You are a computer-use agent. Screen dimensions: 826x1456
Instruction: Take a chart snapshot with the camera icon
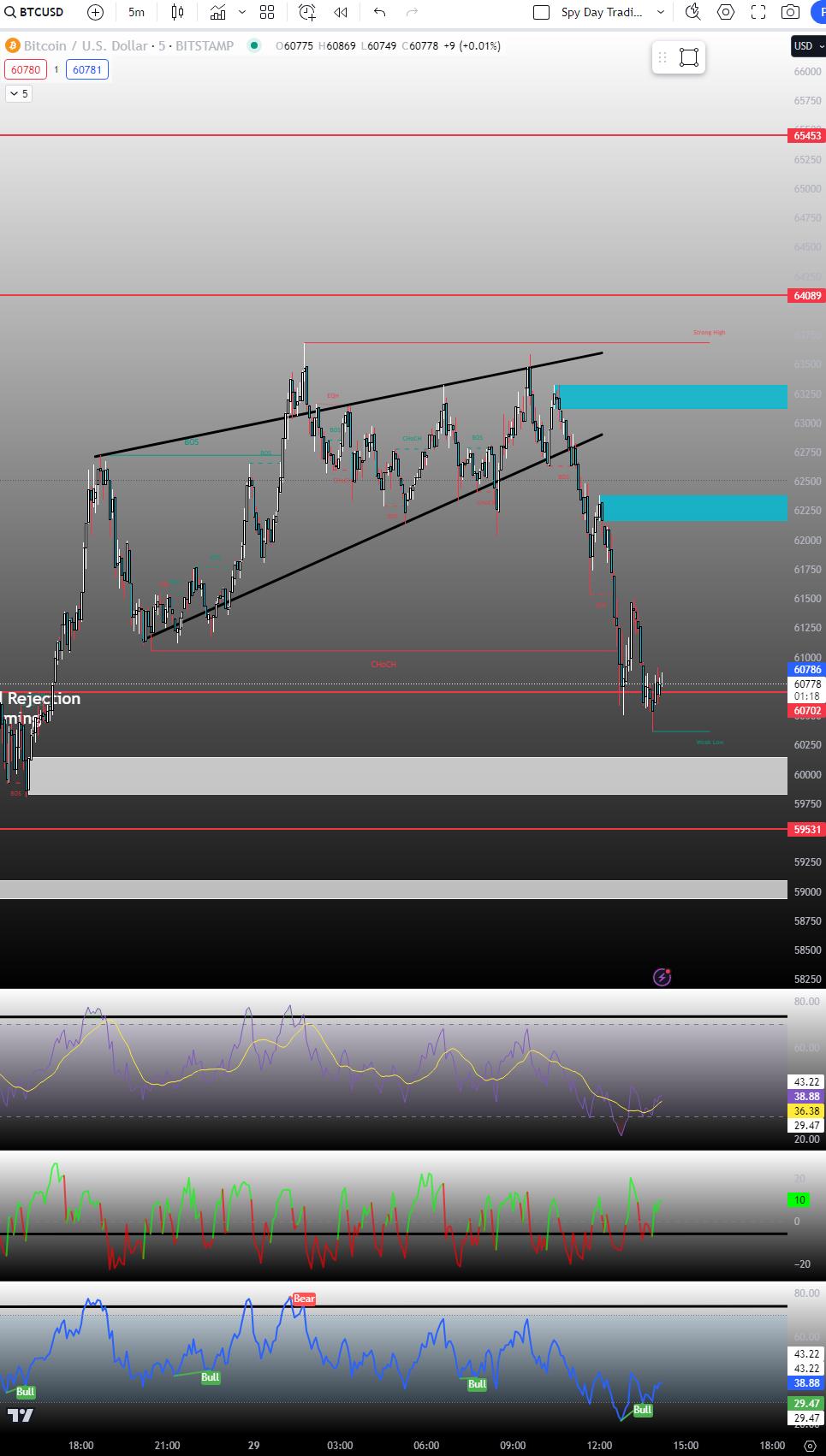791,12
